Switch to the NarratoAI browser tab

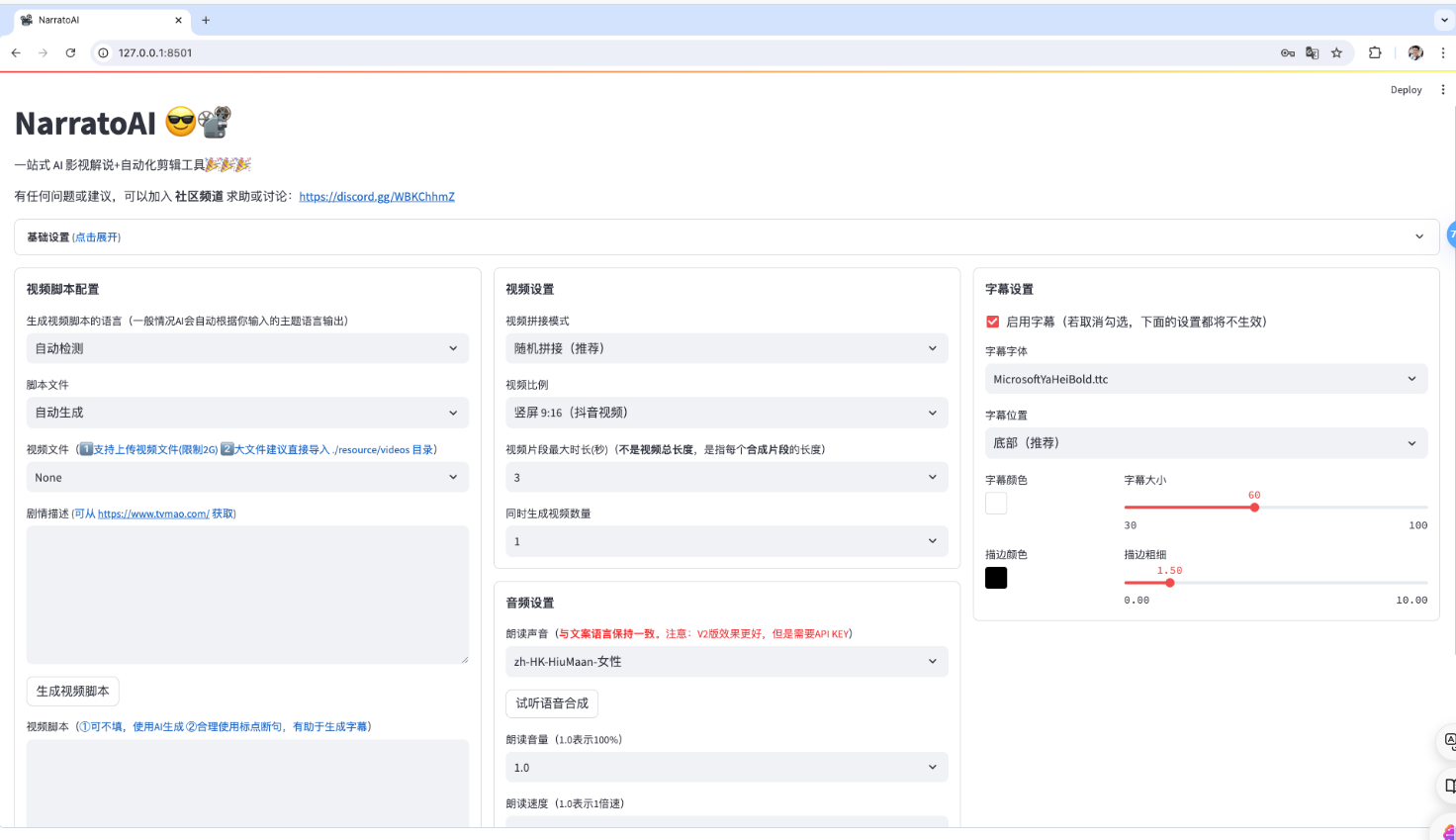[x=102, y=20]
